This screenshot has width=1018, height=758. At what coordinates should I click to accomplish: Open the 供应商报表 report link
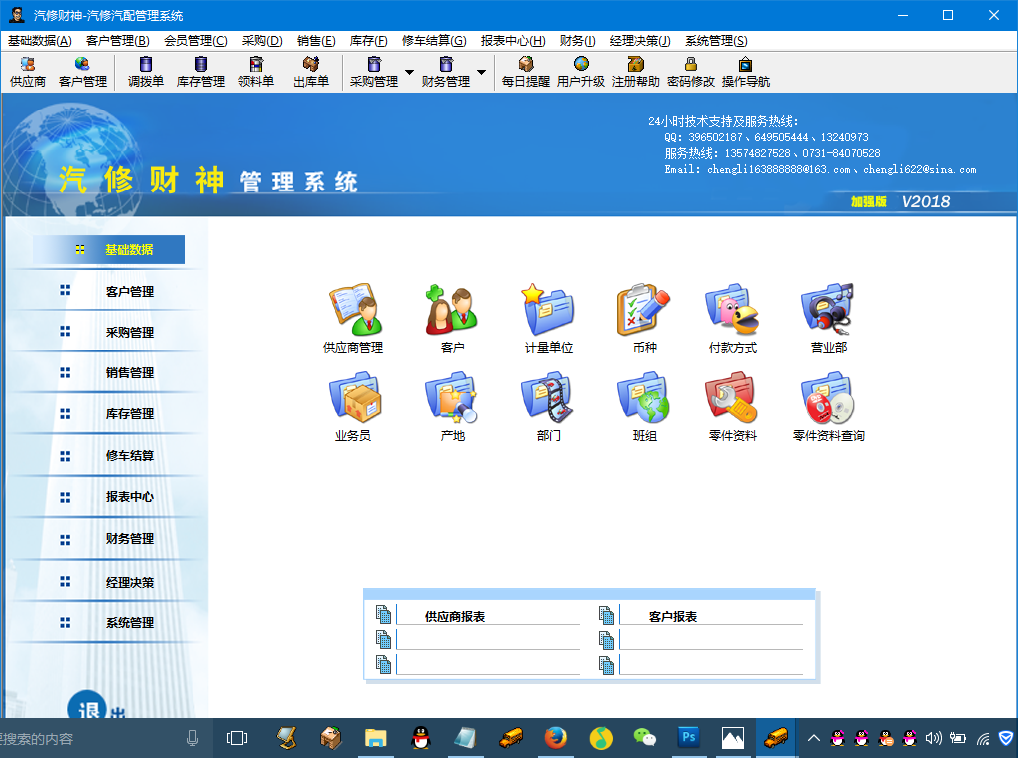[x=455, y=617]
